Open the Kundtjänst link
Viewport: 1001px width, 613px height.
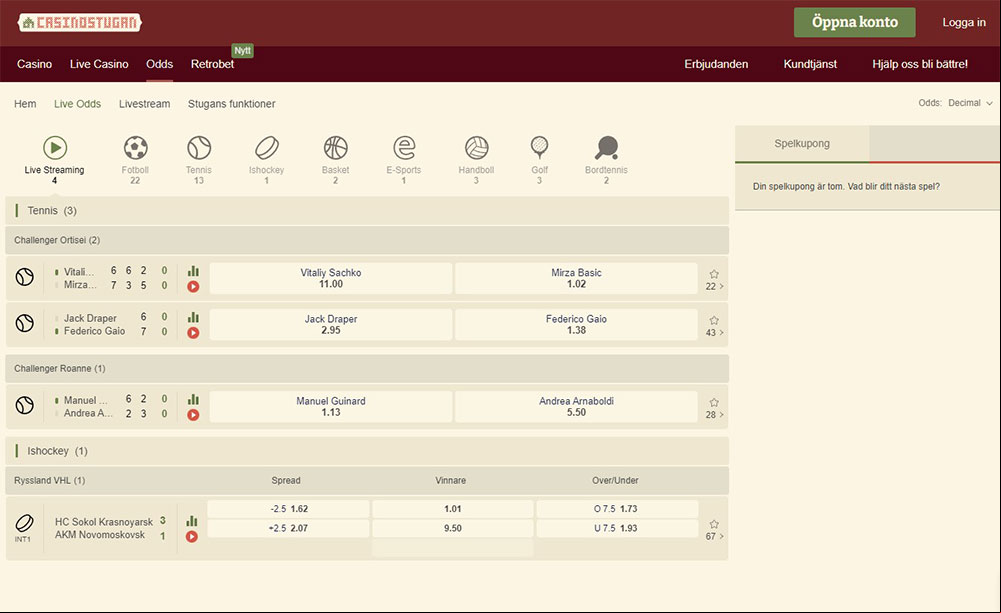[x=810, y=64]
